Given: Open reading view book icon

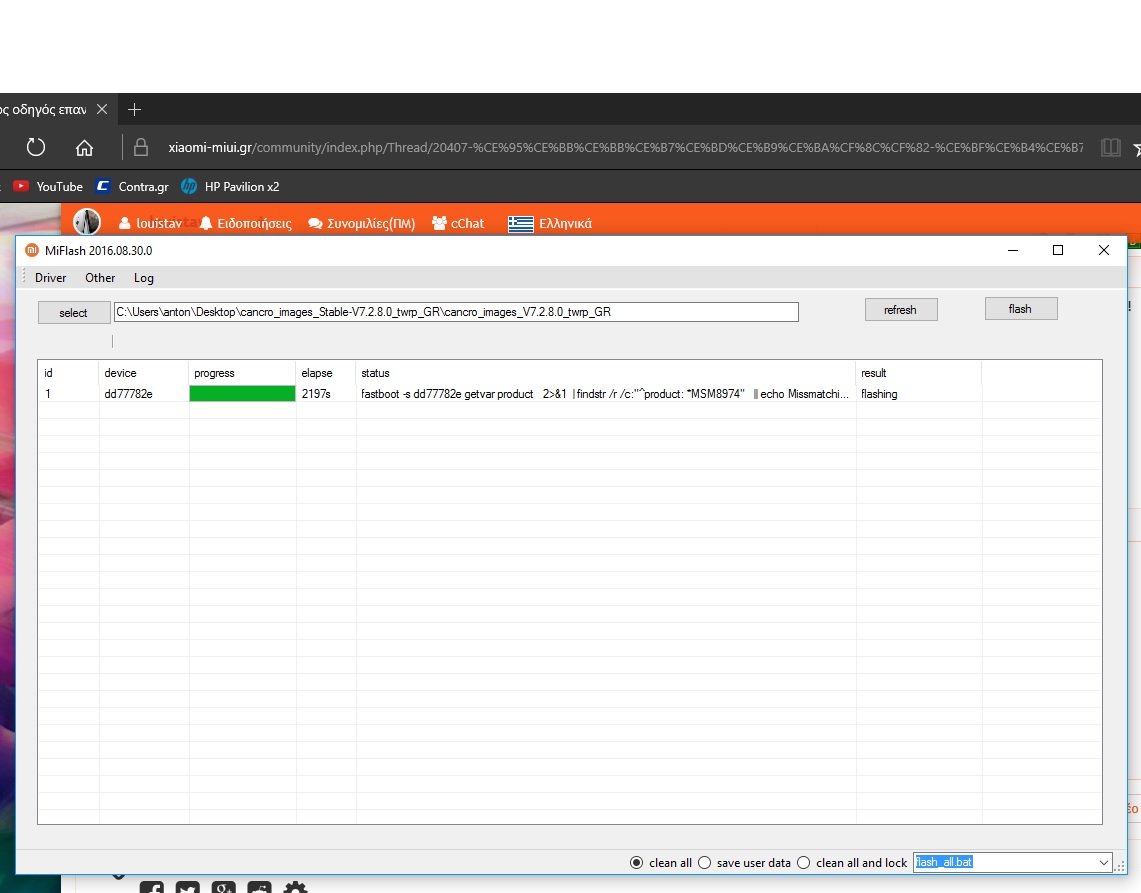Looking at the screenshot, I should tap(1110, 148).
